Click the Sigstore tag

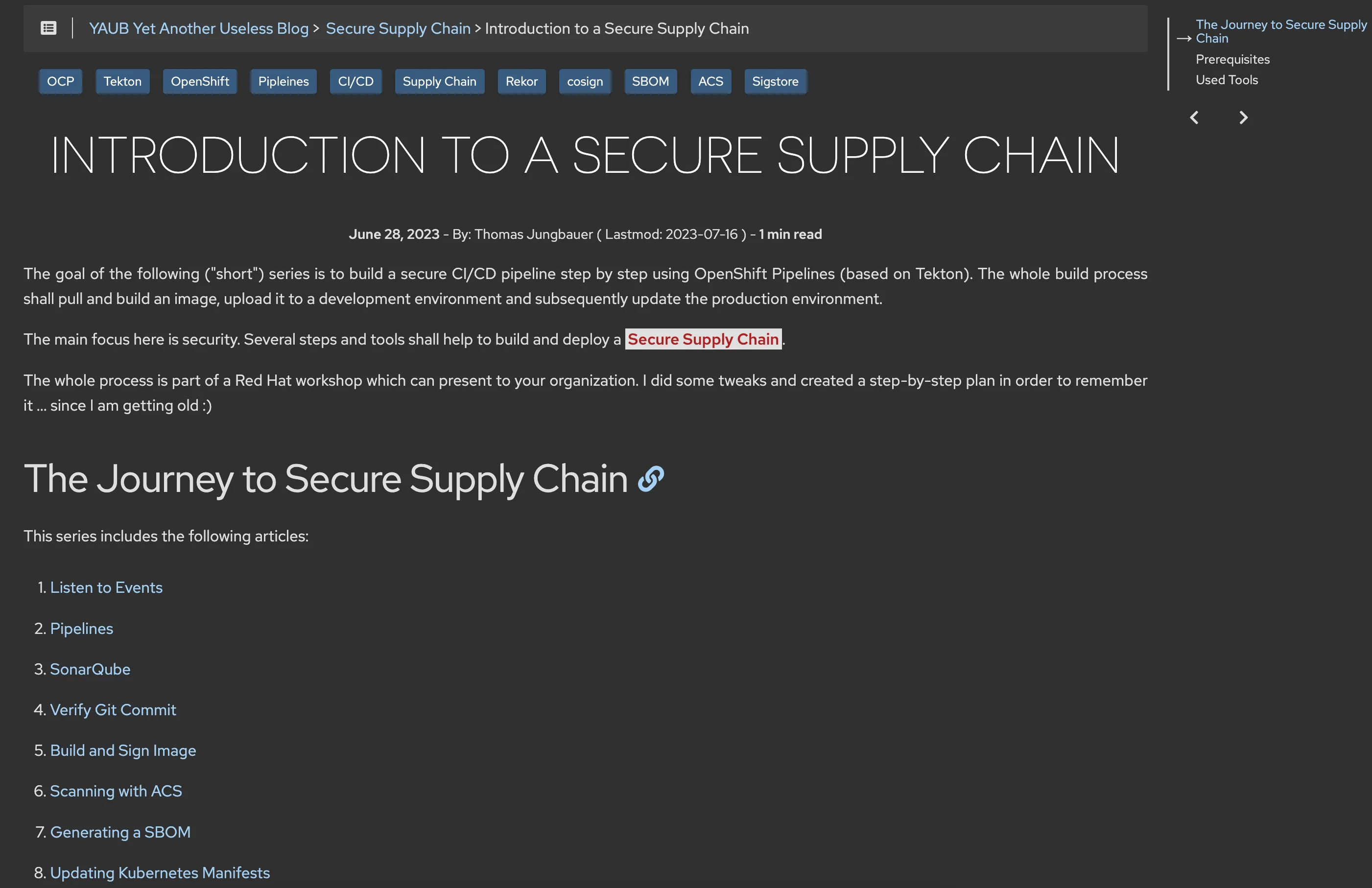[x=775, y=81]
